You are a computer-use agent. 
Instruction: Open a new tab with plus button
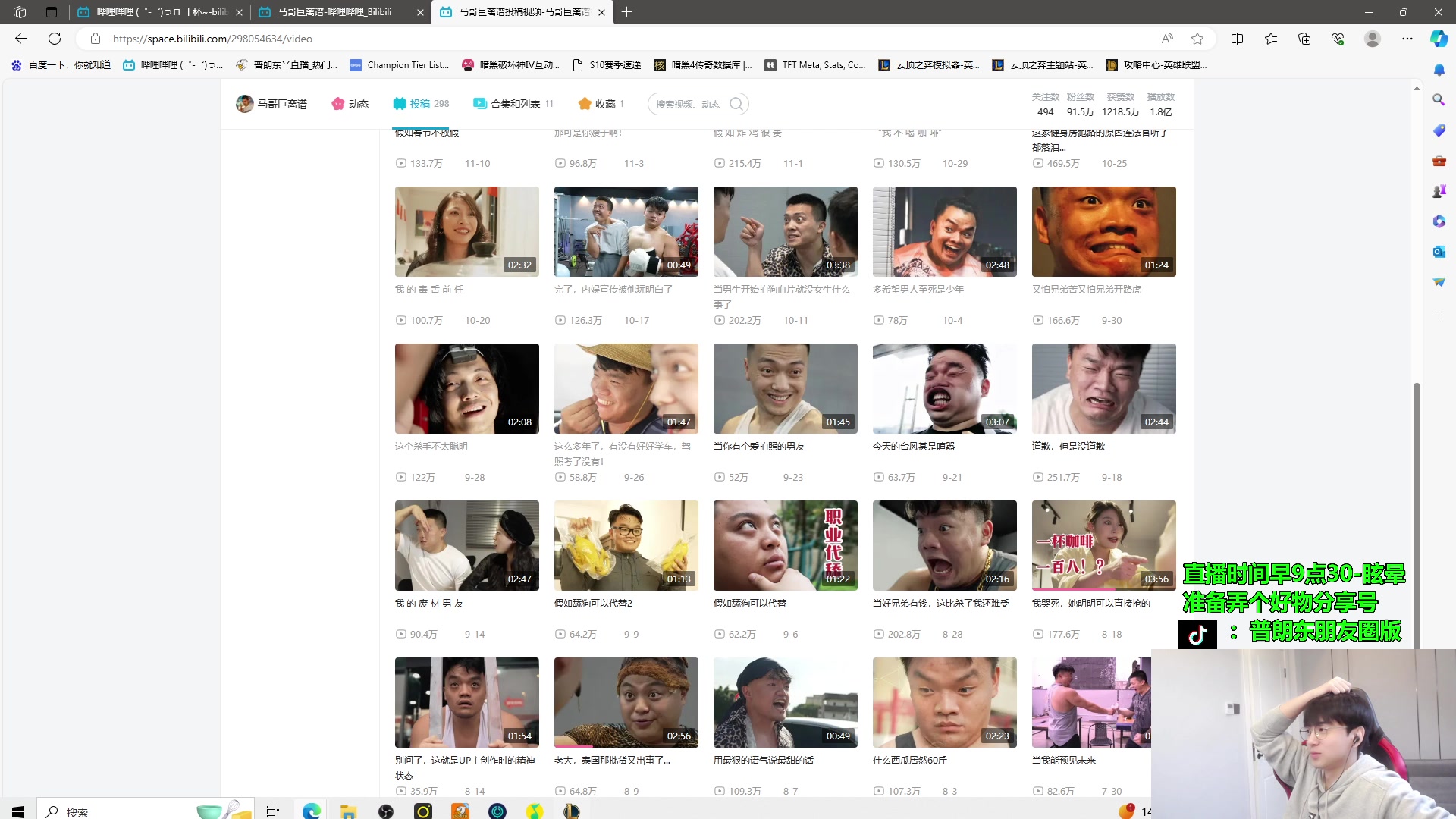626,12
